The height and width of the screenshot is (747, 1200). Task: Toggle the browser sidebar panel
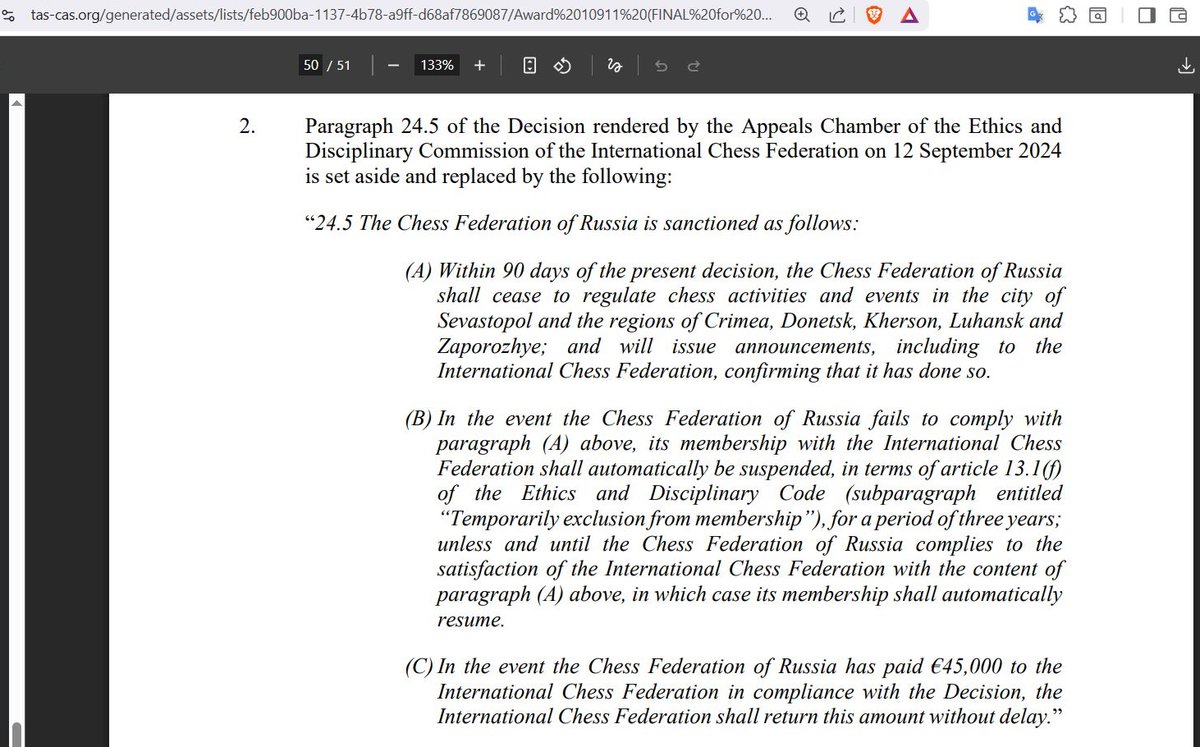1146,15
